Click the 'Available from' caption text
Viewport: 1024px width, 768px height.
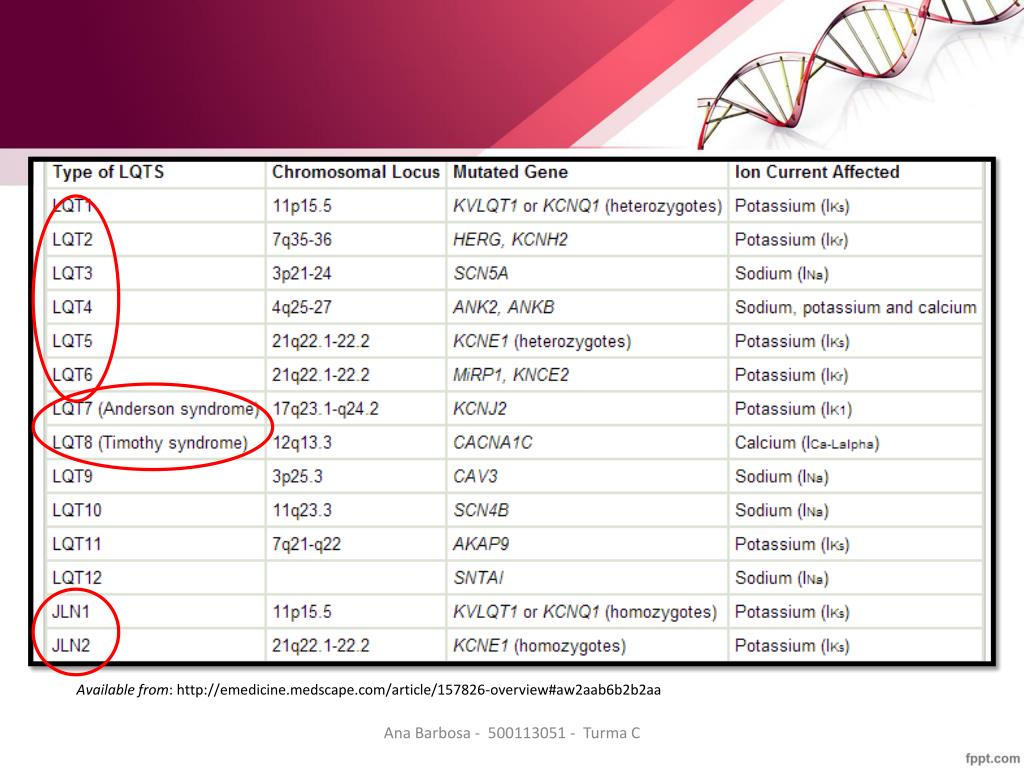[123, 690]
